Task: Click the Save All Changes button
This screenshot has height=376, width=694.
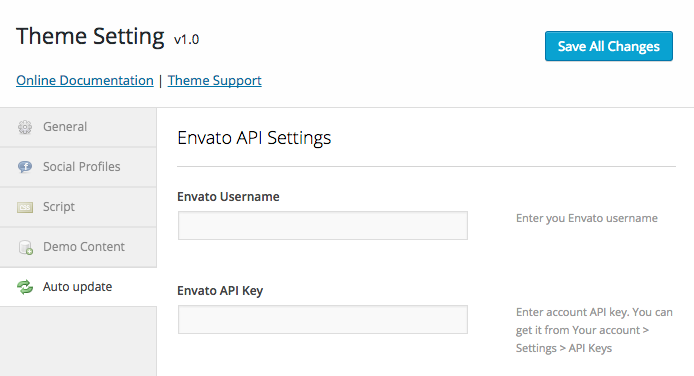Action: click(609, 46)
